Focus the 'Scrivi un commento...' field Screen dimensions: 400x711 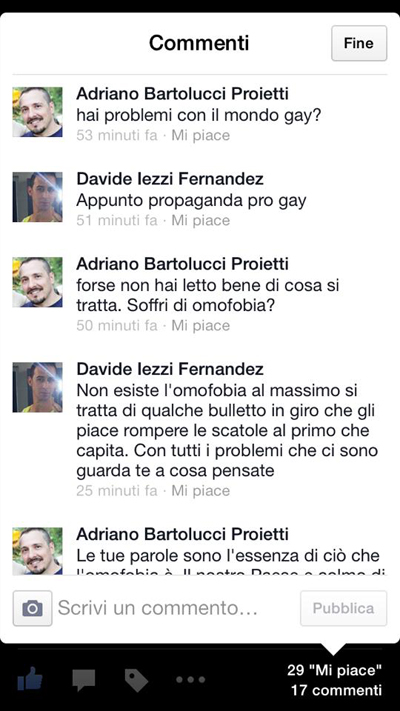[x=176, y=608]
